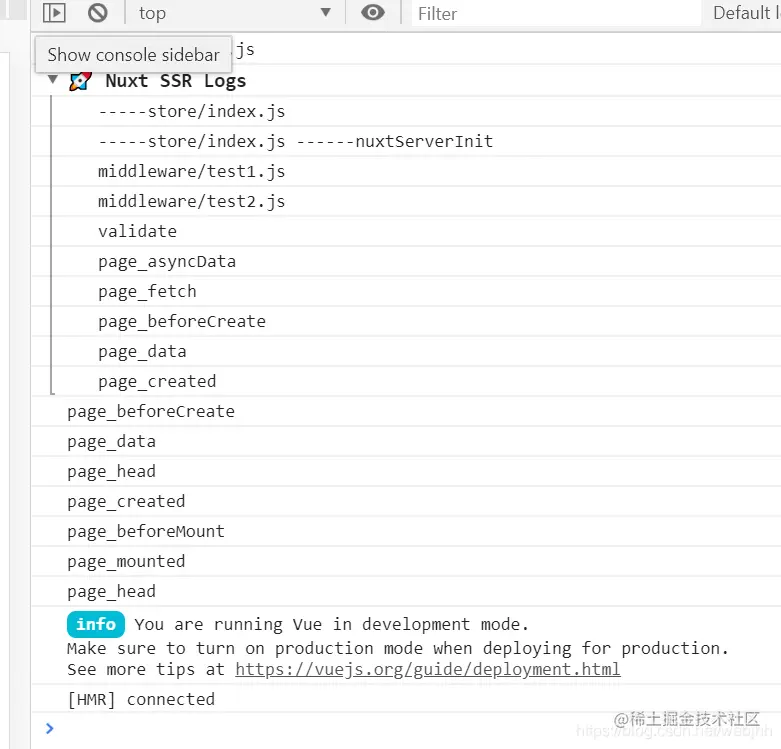Screen dimensions: 781x749
Task: Select the store/index.js nuxtServerInit log line
Action: click(295, 141)
